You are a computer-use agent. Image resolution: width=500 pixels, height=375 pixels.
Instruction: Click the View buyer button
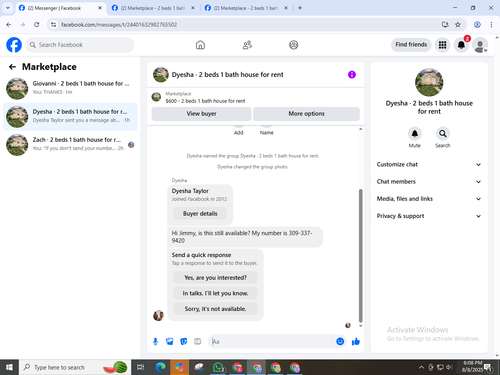coord(201,114)
